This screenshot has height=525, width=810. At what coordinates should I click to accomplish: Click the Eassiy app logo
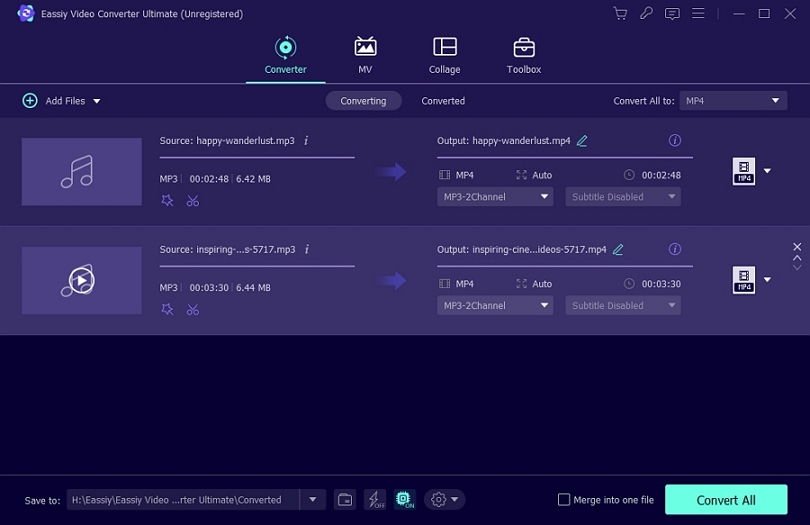(25, 13)
